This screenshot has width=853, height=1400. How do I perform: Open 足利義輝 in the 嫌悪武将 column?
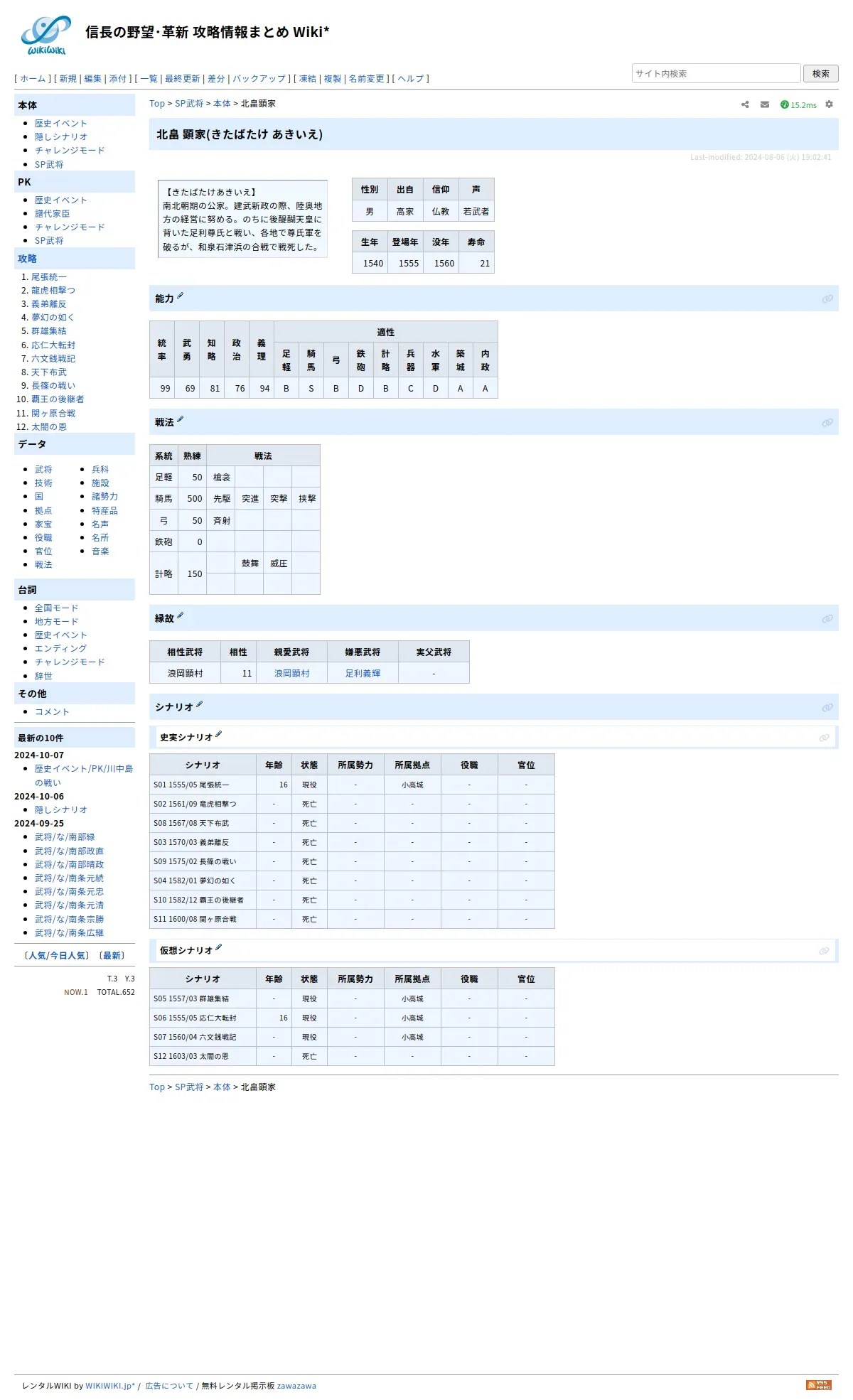coord(363,674)
